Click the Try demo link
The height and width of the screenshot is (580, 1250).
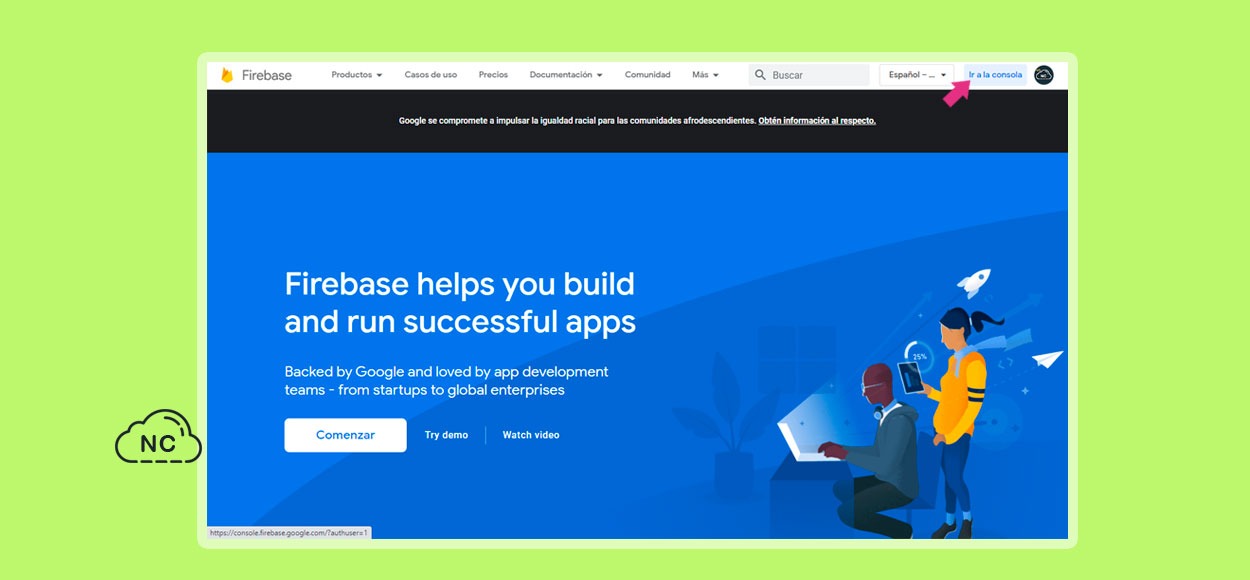(x=446, y=435)
